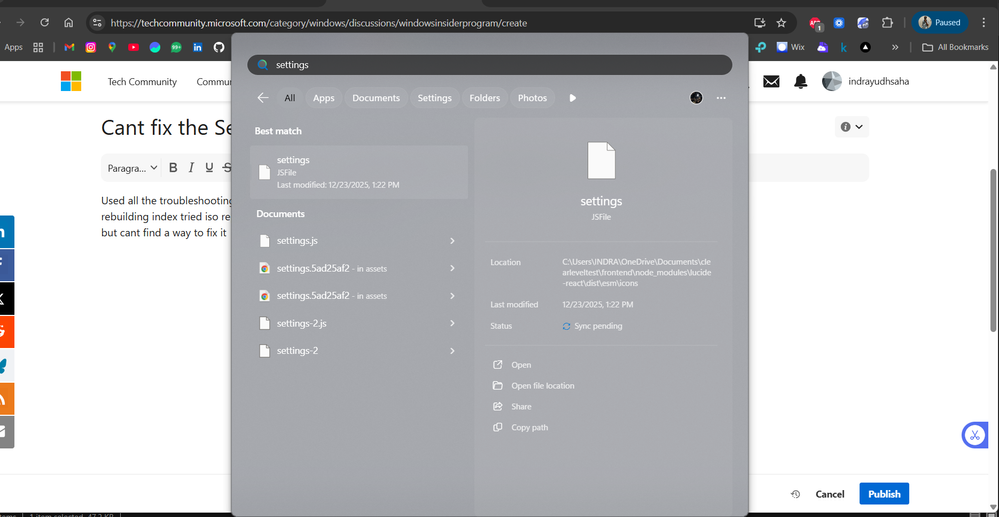Click the profile avatar in search panel
Screen dimensions: 999x517
(696, 98)
